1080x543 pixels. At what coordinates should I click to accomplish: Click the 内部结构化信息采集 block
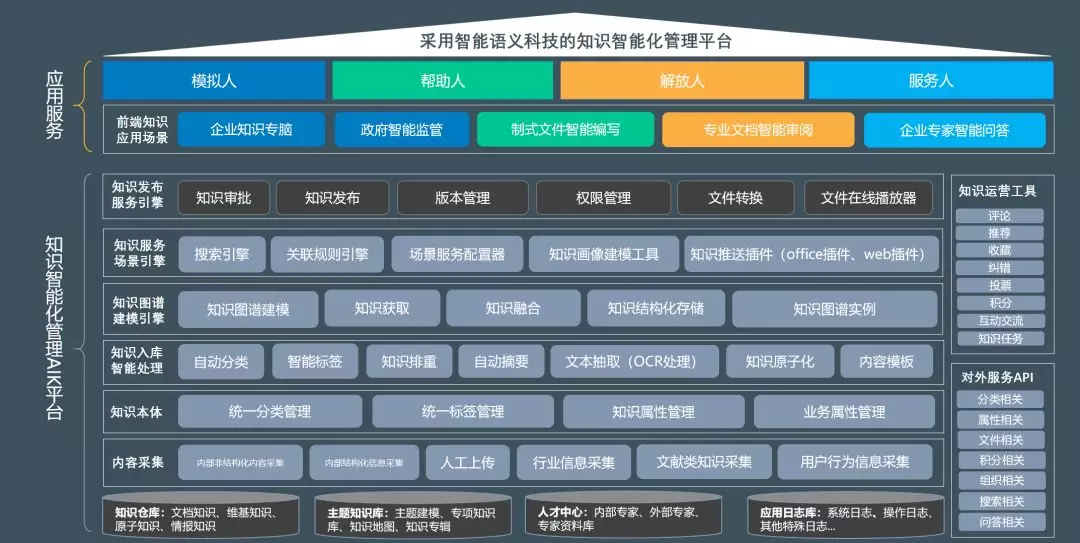point(364,462)
